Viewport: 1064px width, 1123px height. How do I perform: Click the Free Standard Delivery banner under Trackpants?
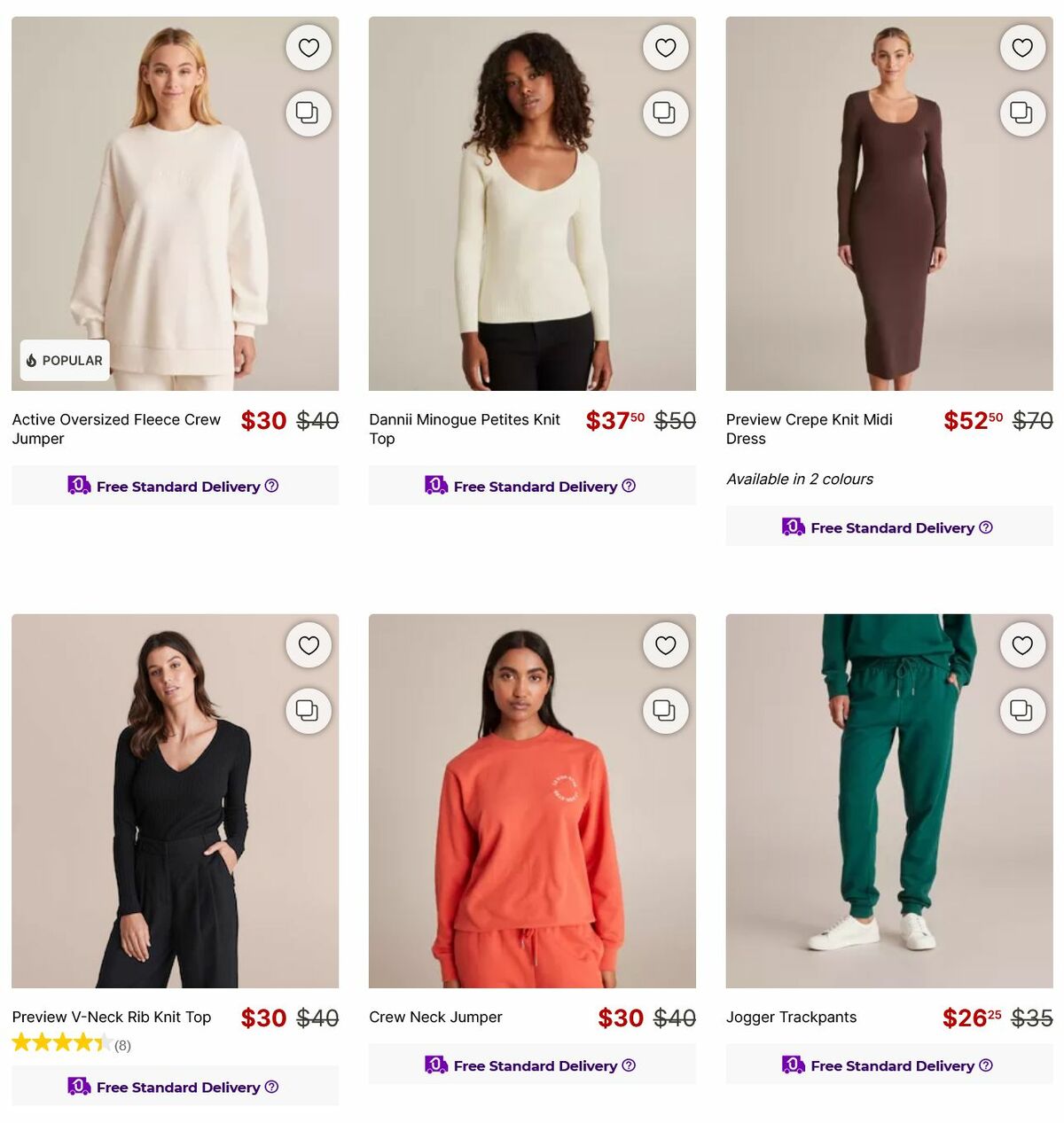pyautogui.click(x=888, y=1065)
